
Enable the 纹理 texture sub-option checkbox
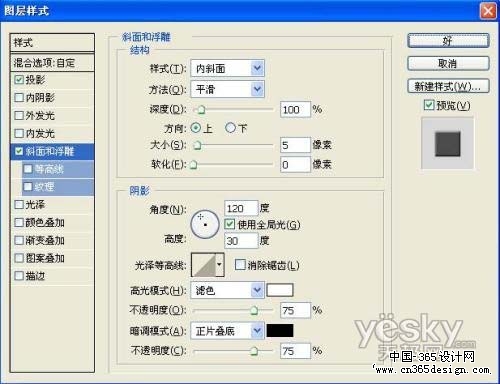click(28, 187)
